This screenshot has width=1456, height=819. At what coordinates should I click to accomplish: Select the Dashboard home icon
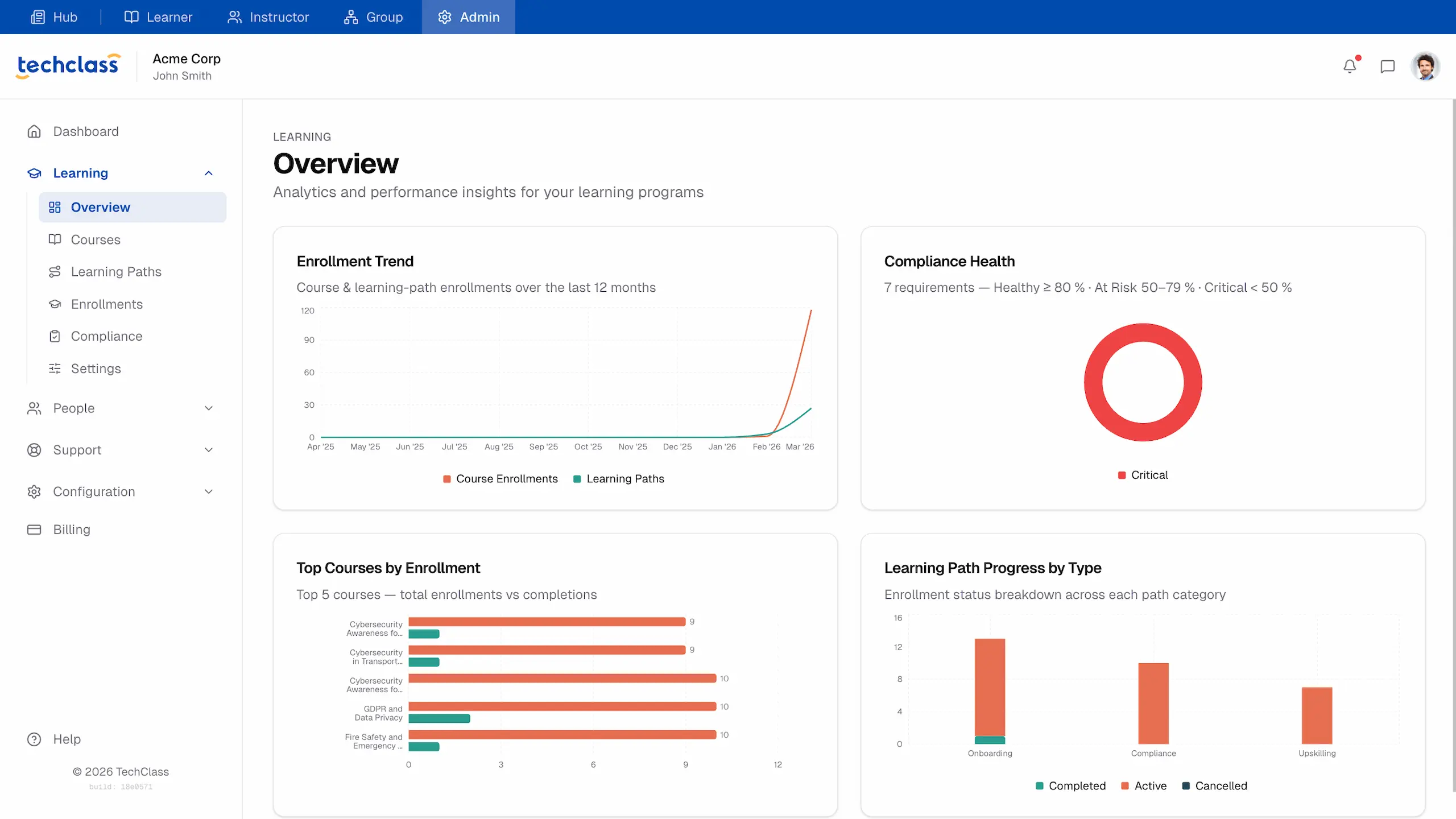(x=34, y=131)
